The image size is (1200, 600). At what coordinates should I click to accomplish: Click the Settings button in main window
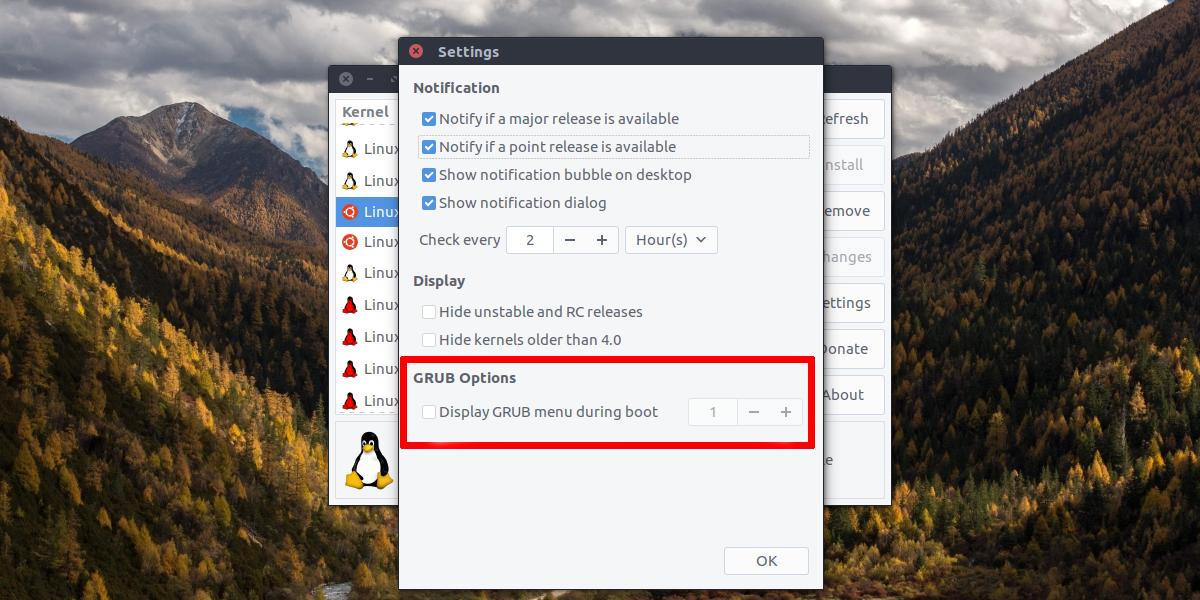pyautogui.click(x=853, y=303)
